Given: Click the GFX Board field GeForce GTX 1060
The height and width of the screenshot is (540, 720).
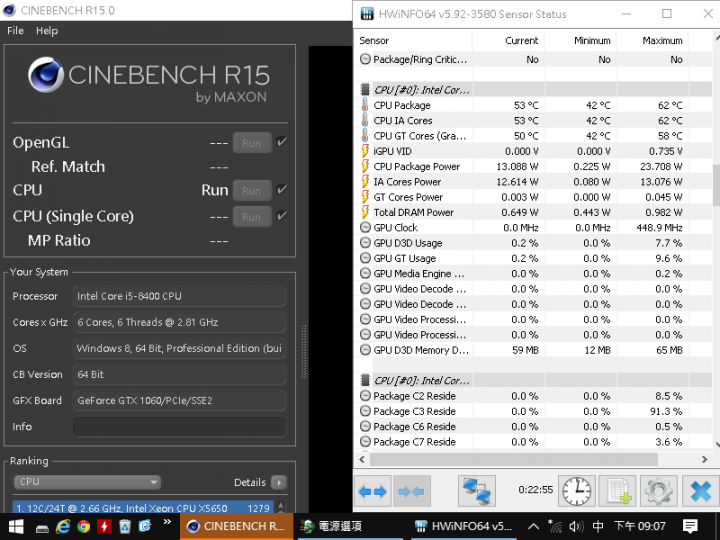Looking at the screenshot, I should [x=179, y=400].
